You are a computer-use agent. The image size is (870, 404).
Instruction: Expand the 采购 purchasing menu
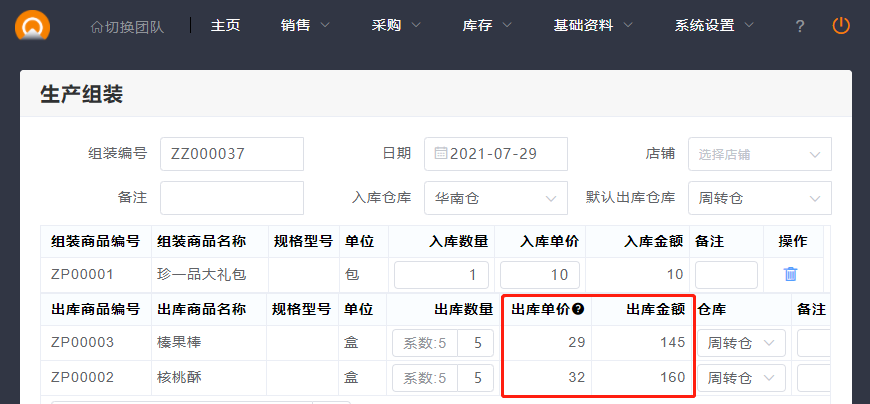[x=396, y=26]
